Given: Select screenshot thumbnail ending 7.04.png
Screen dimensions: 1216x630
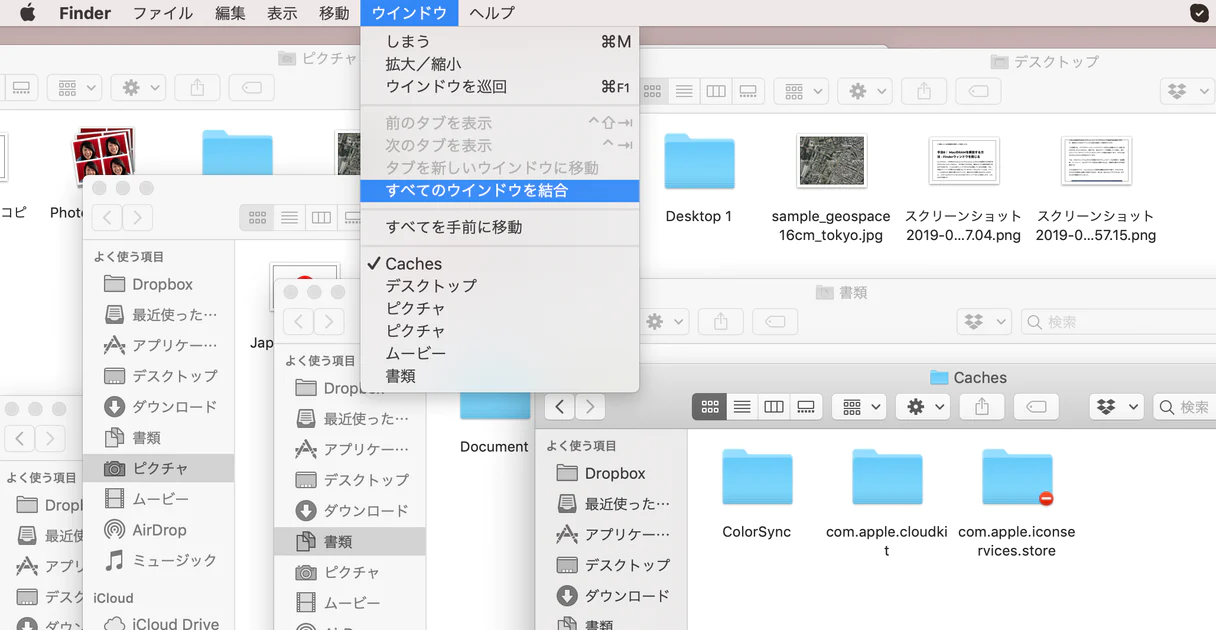Looking at the screenshot, I should (964, 160).
